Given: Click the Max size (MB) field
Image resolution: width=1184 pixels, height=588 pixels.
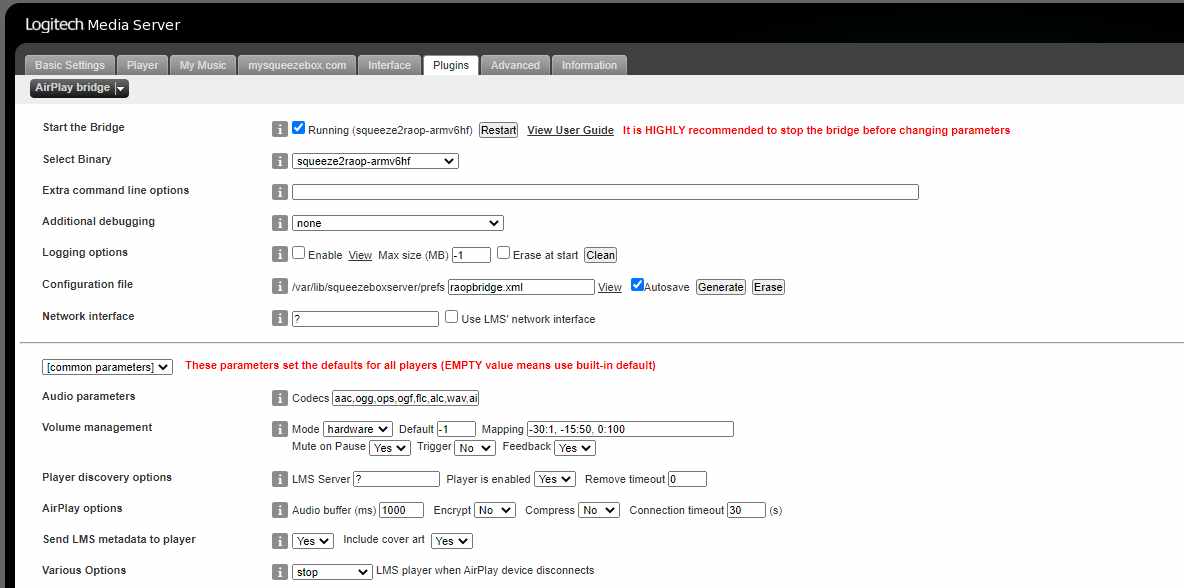Looking at the screenshot, I should [471, 255].
